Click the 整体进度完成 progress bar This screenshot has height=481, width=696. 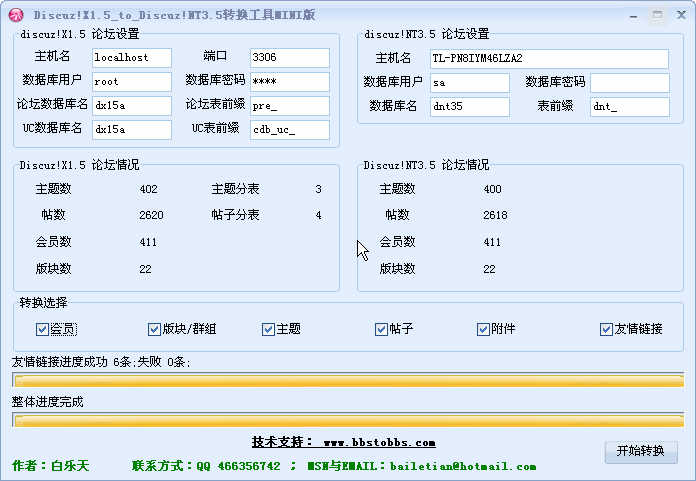coord(348,420)
